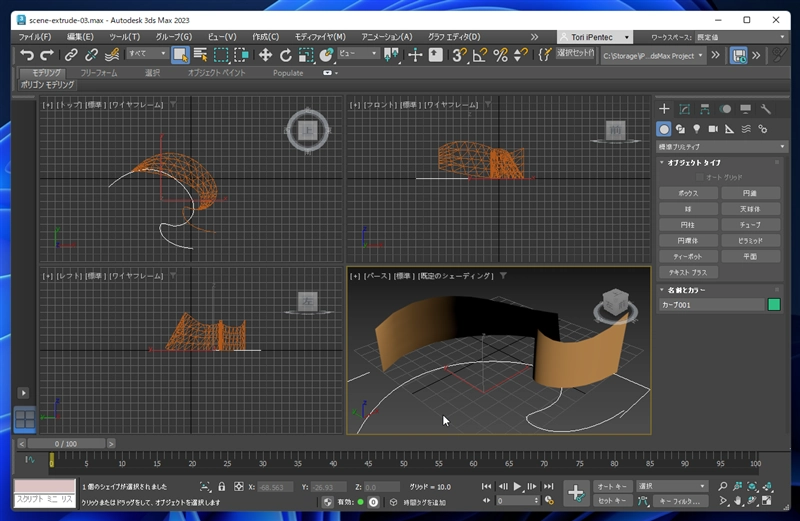Viewport: 800px width, 521px height.
Task: Open the reference coordinate ビュー dropdown
Action: tap(358, 53)
